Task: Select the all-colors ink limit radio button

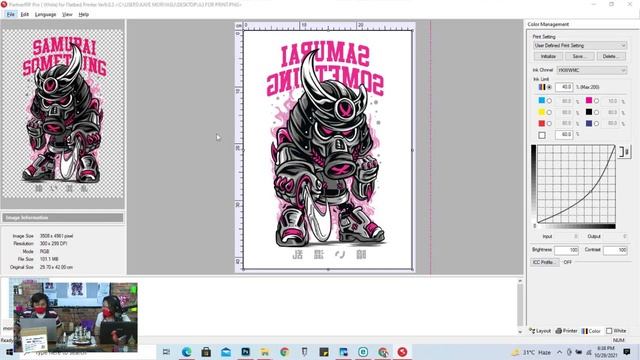Action: coord(549,87)
